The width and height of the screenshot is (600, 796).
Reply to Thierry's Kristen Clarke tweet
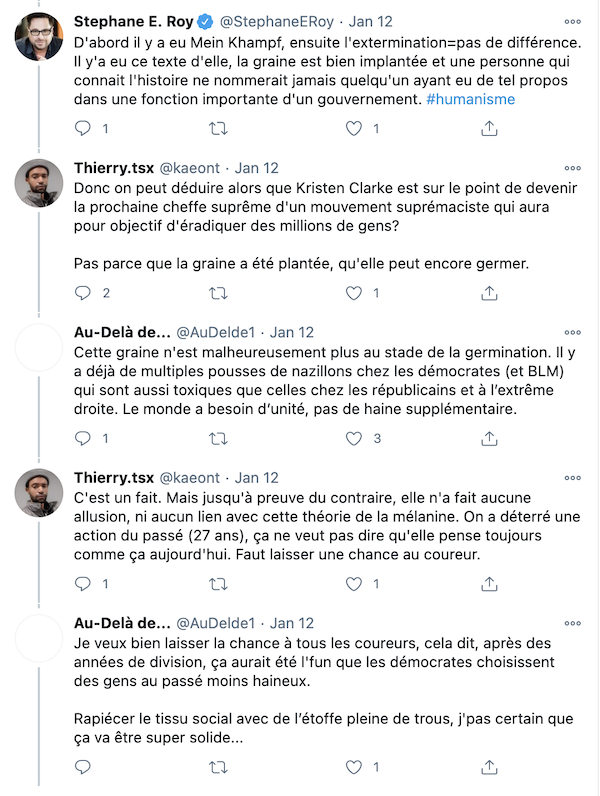83,293
